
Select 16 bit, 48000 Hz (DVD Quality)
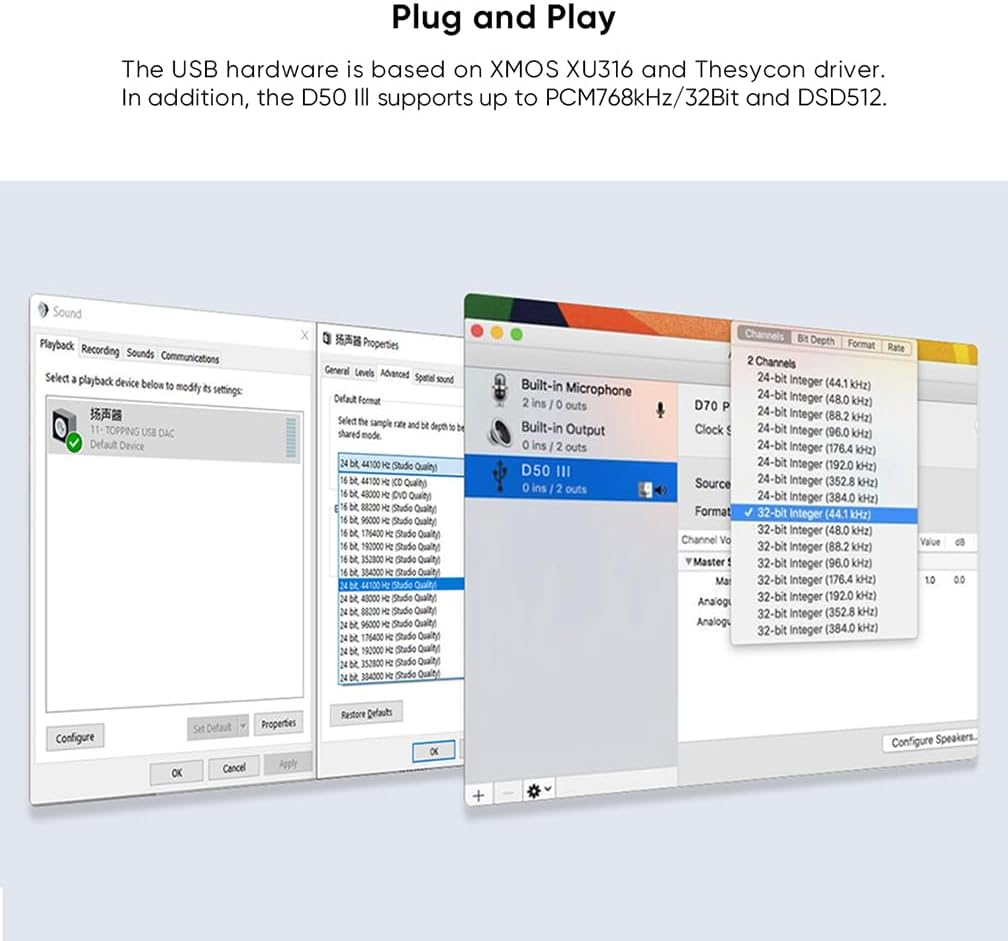pyautogui.click(x=385, y=495)
